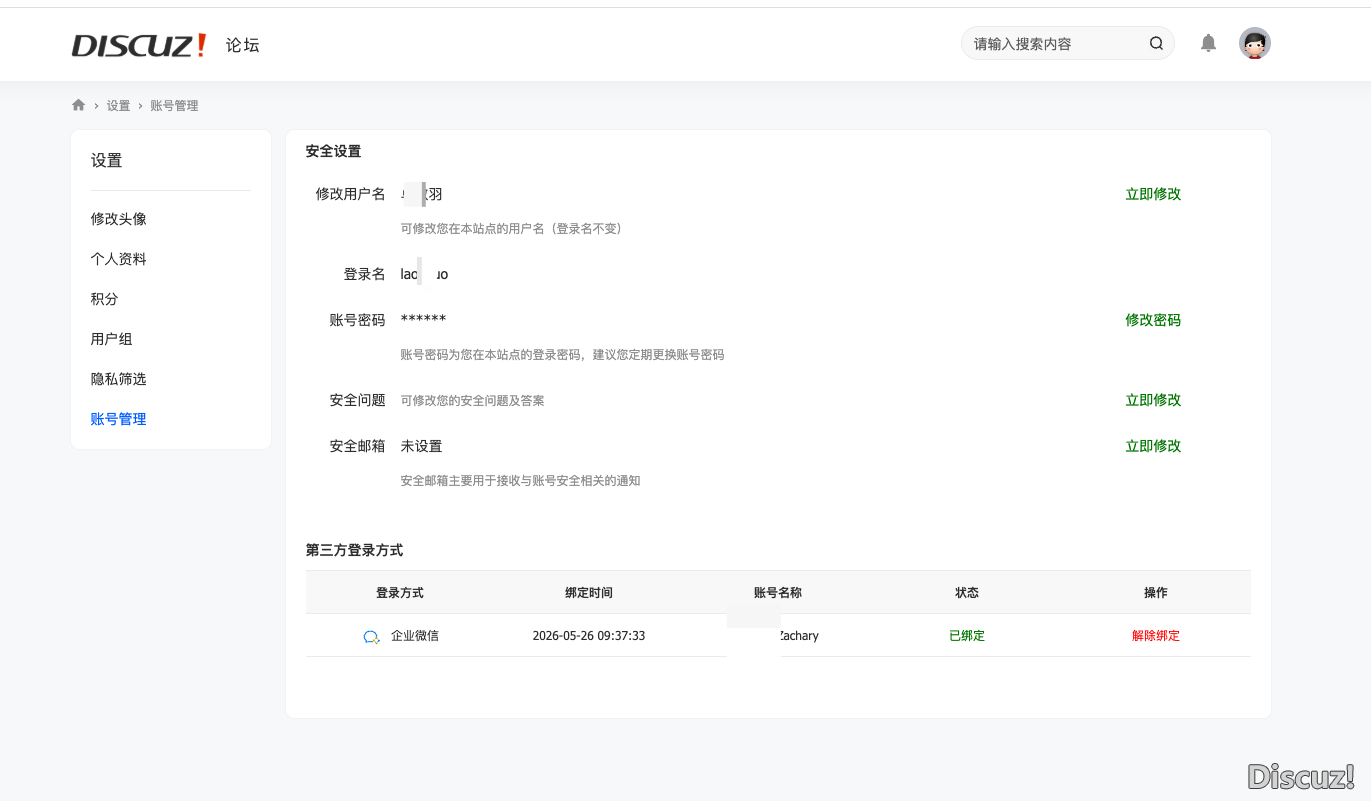
Task: Open the notifications bell icon
Action: tap(1208, 43)
